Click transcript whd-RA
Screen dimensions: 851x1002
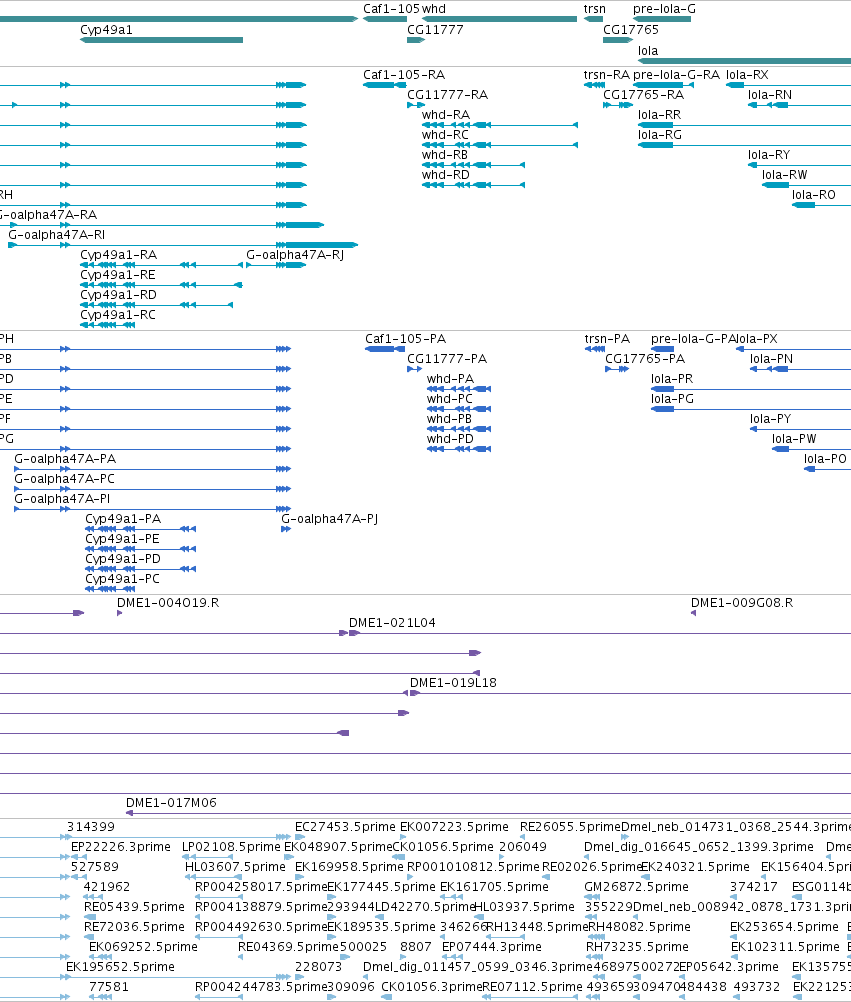point(445,114)
